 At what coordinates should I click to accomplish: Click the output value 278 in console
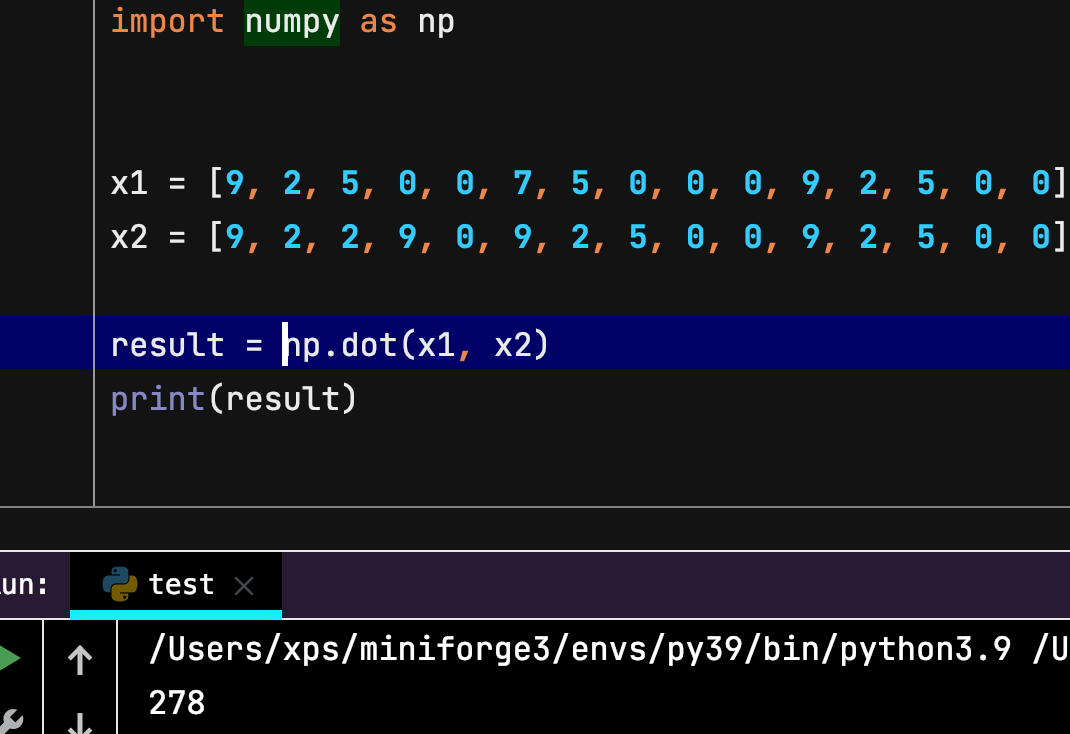pyautogui.click(x=177, y=703)
